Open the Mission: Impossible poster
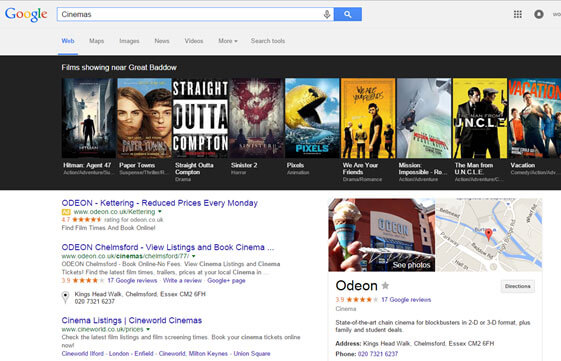The image size is (561, 361). click(x=424, y=118)
